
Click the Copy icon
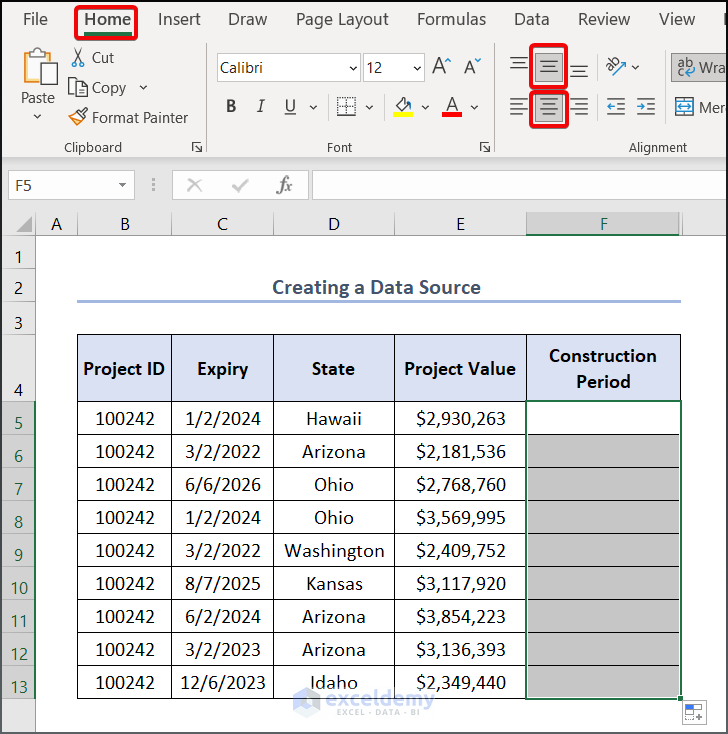click(x=77, y=88)
